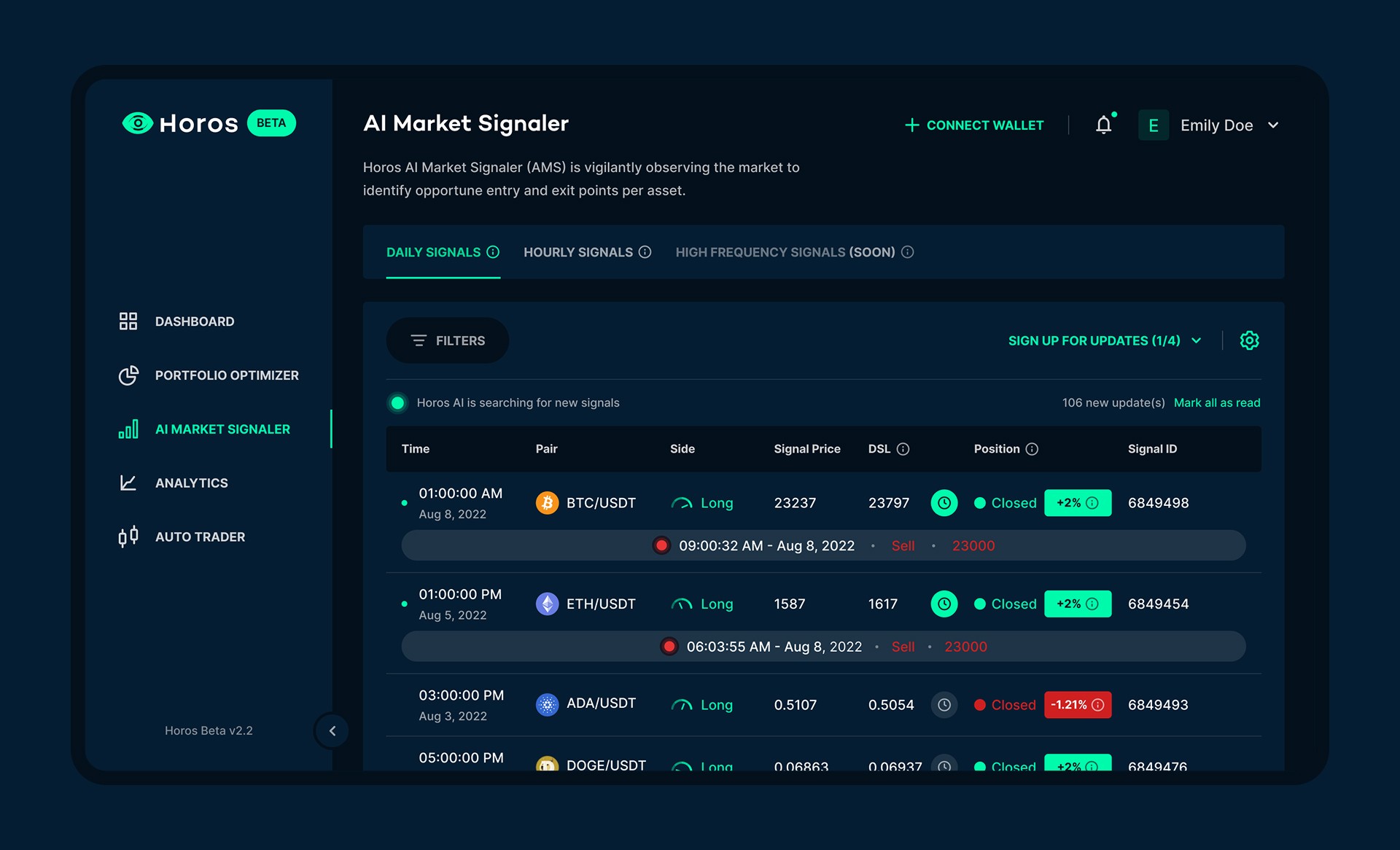Open AI Market Signaler menu item

[x=222, y=429]
